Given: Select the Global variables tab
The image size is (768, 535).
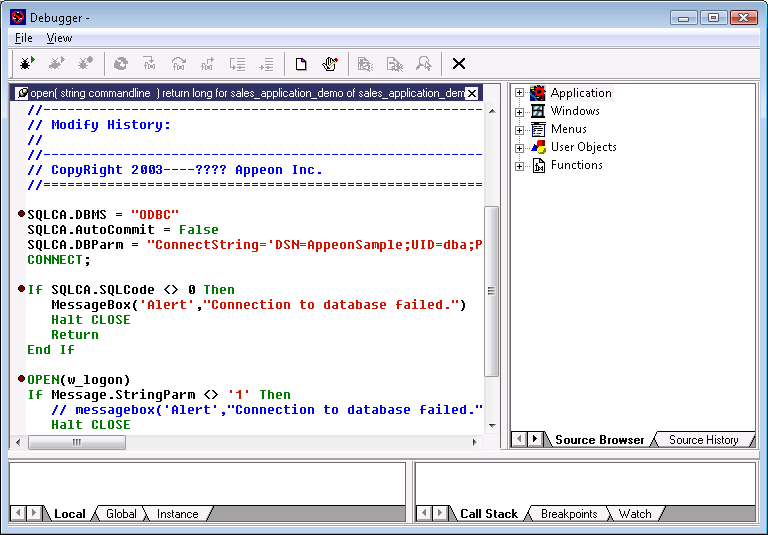Looking at the screenshot, I should click(121, 513).
